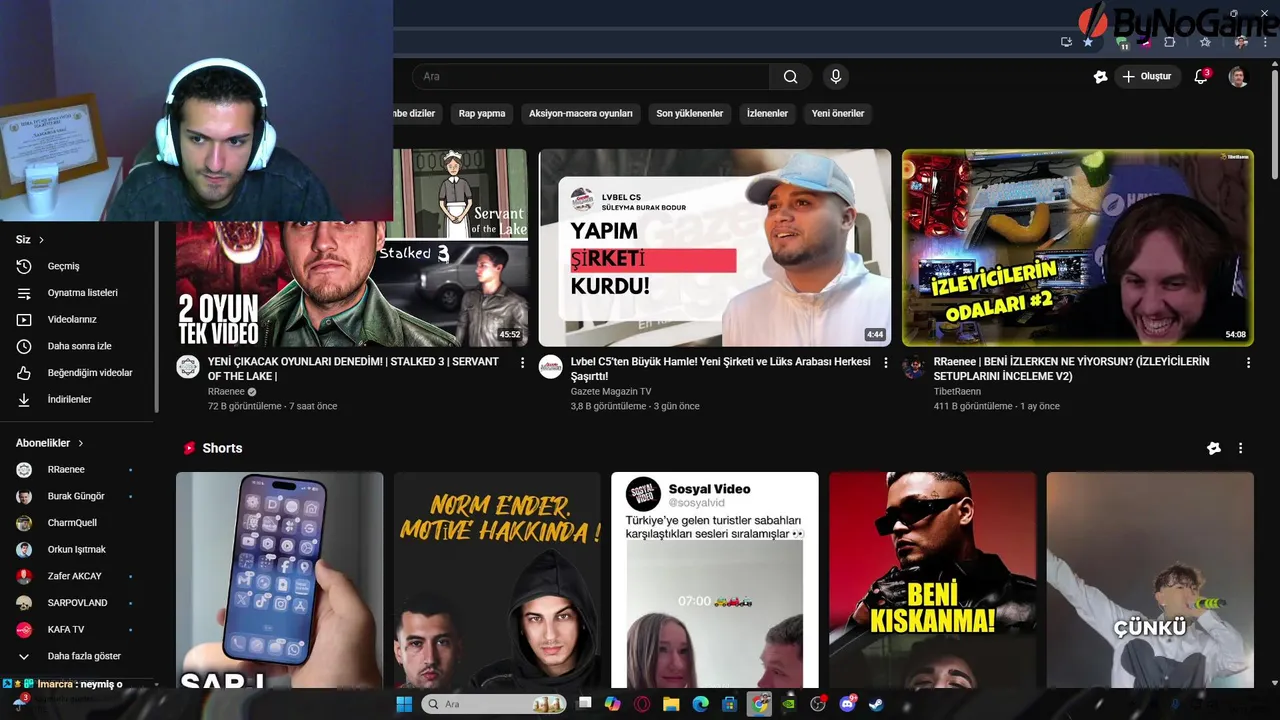Open the BENİ İZLERKEN NE YİYORSUN video title
The height and width of the screenshot is (720, 1280).
tap(1071, 369)
